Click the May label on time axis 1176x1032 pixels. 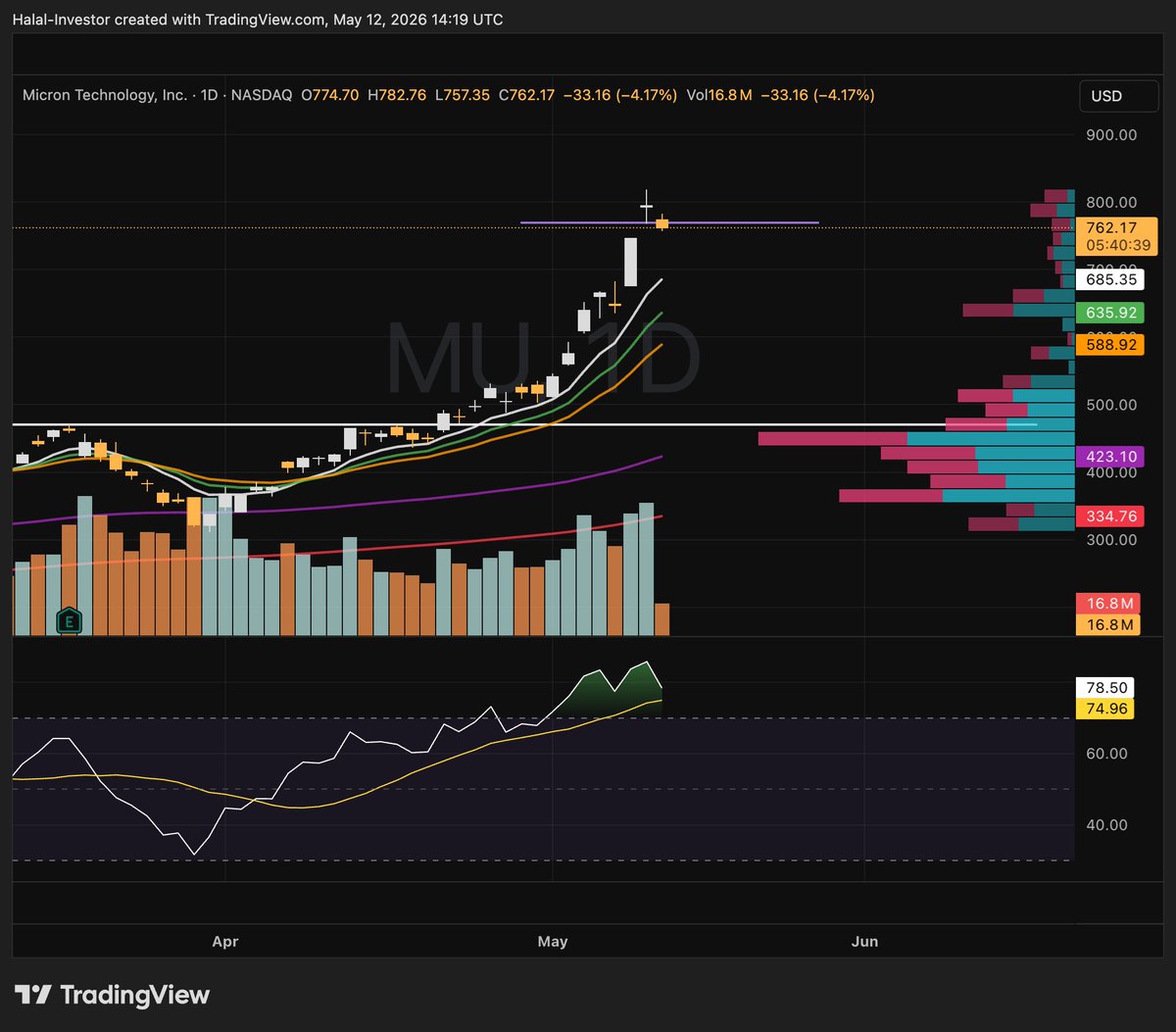(553, 941)
